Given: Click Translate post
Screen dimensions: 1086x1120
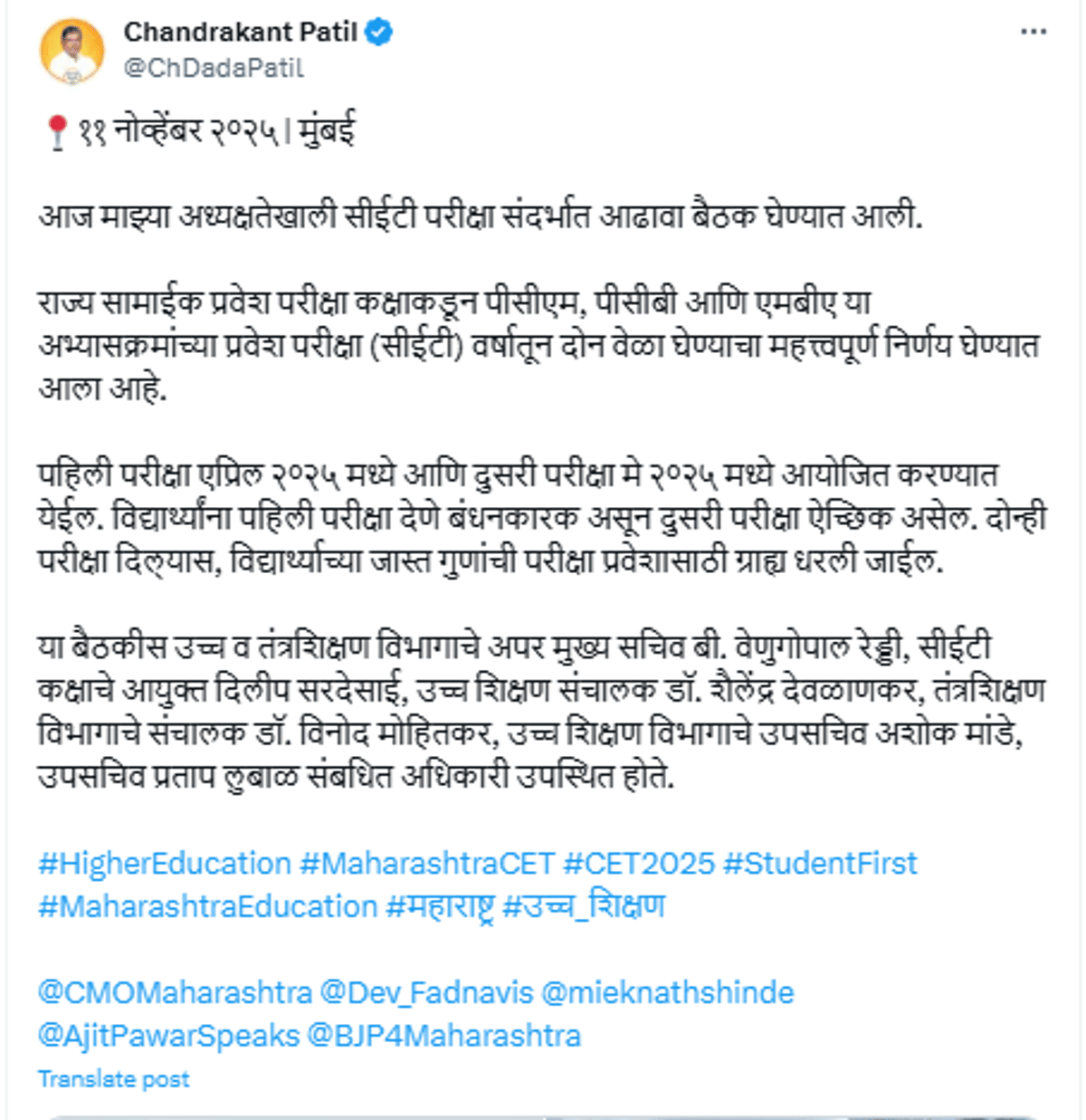Looking at the screenshot, I should 114,1079.
